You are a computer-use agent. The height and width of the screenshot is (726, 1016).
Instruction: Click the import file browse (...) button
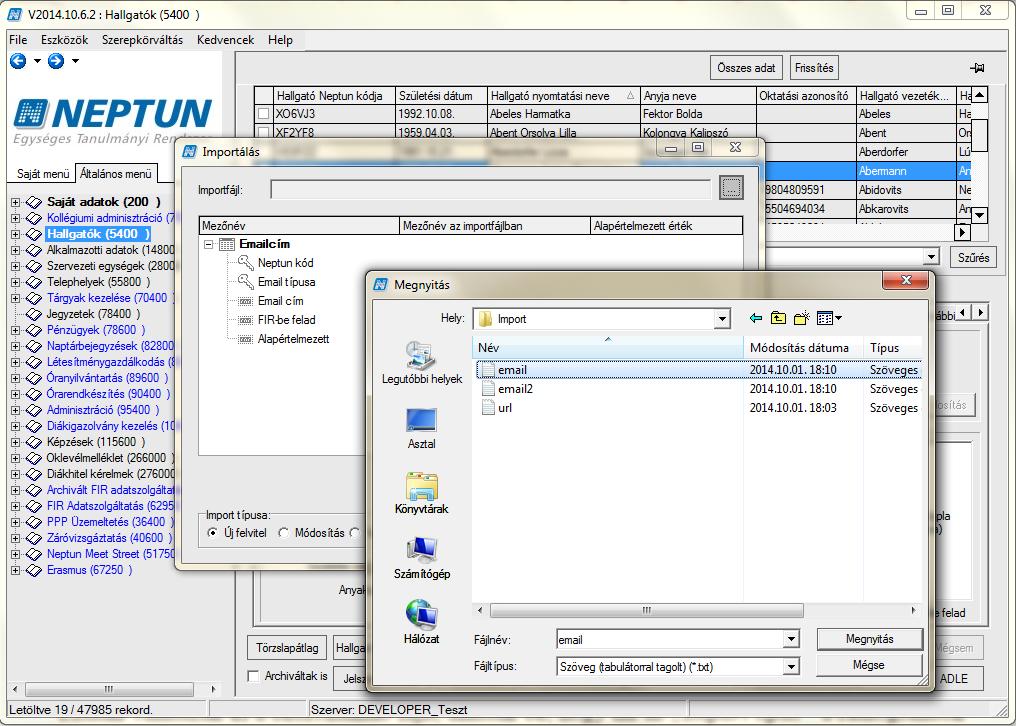click(731, 189)
